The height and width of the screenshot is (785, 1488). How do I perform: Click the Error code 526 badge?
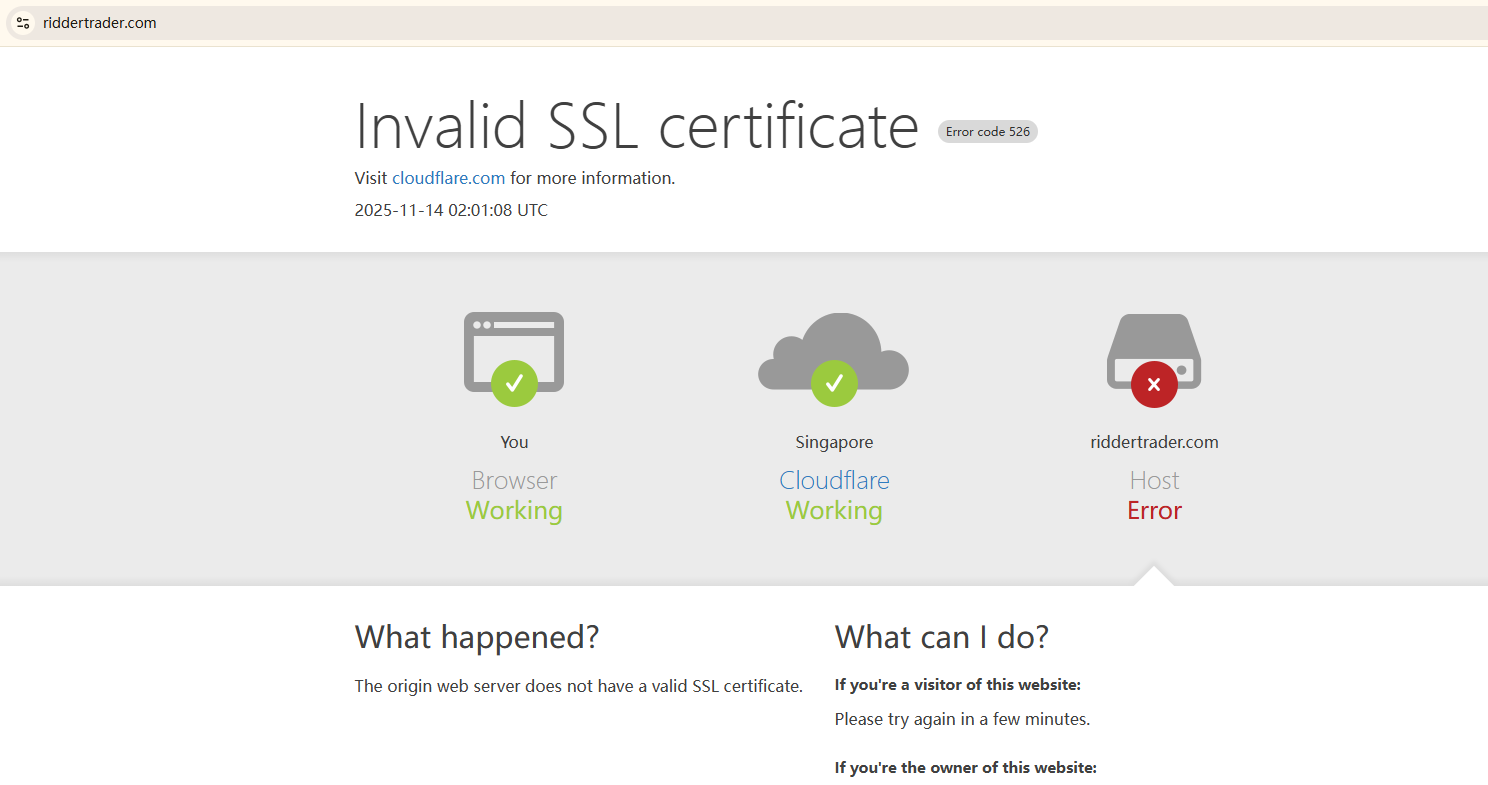pyautogui.click(x=988, y=132)
